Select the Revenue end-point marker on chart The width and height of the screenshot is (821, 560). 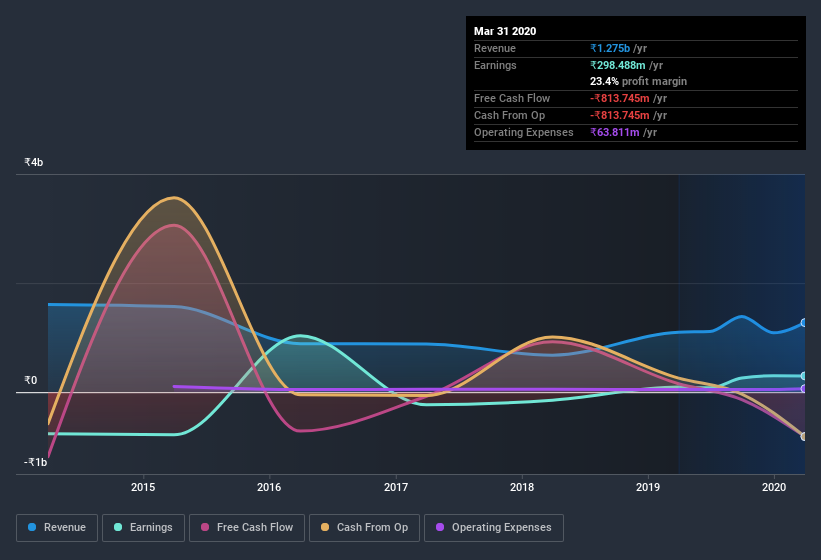click(x=803, y=323)
